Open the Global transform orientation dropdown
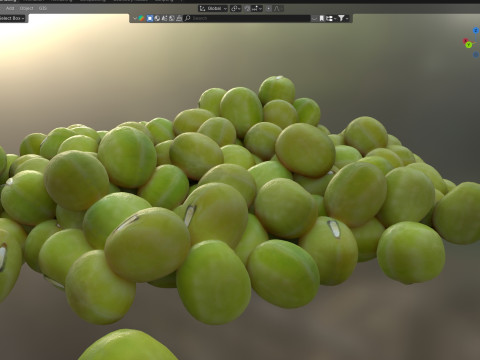 tap(213, 8)
